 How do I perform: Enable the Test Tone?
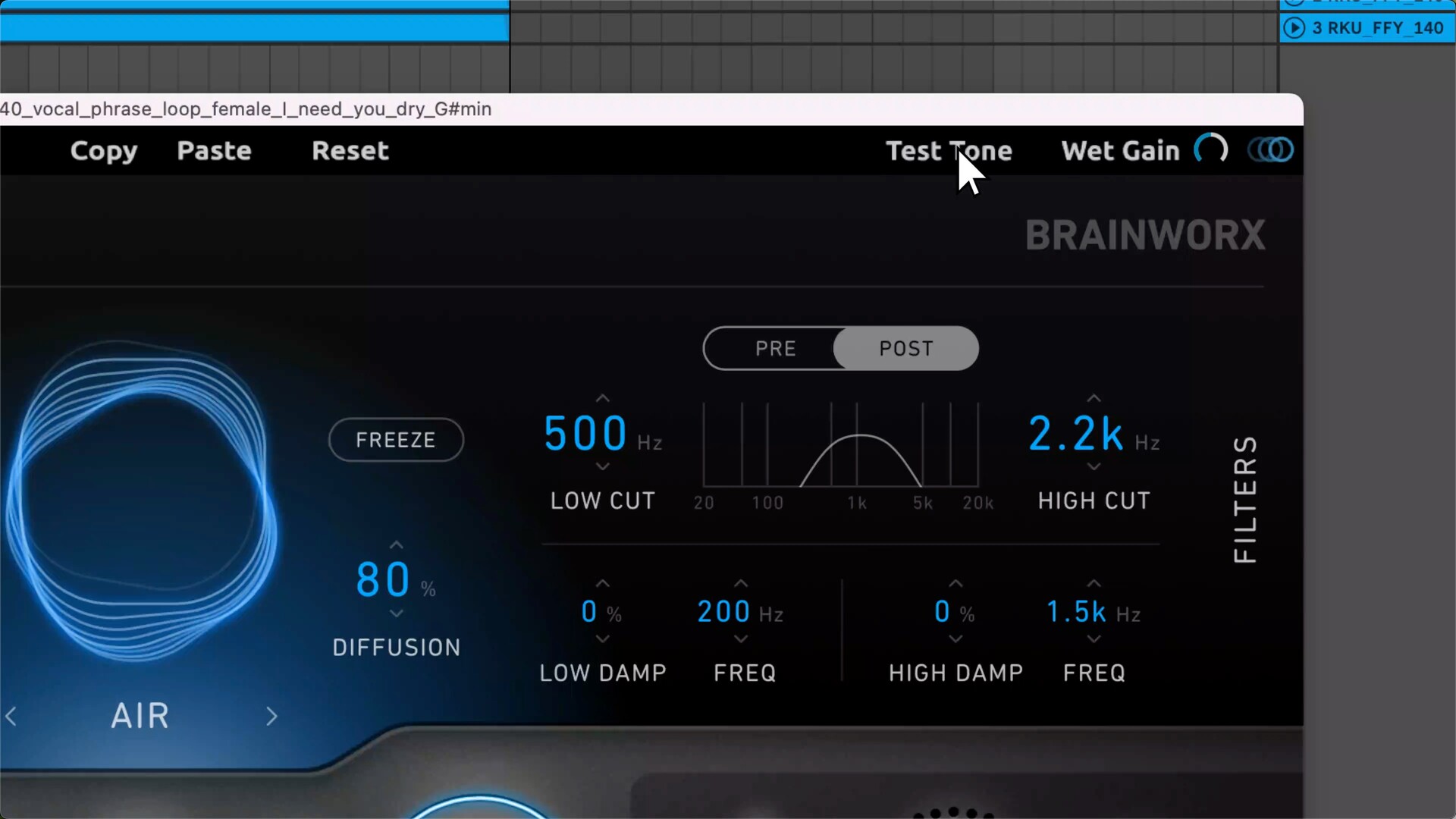[949, 151]
